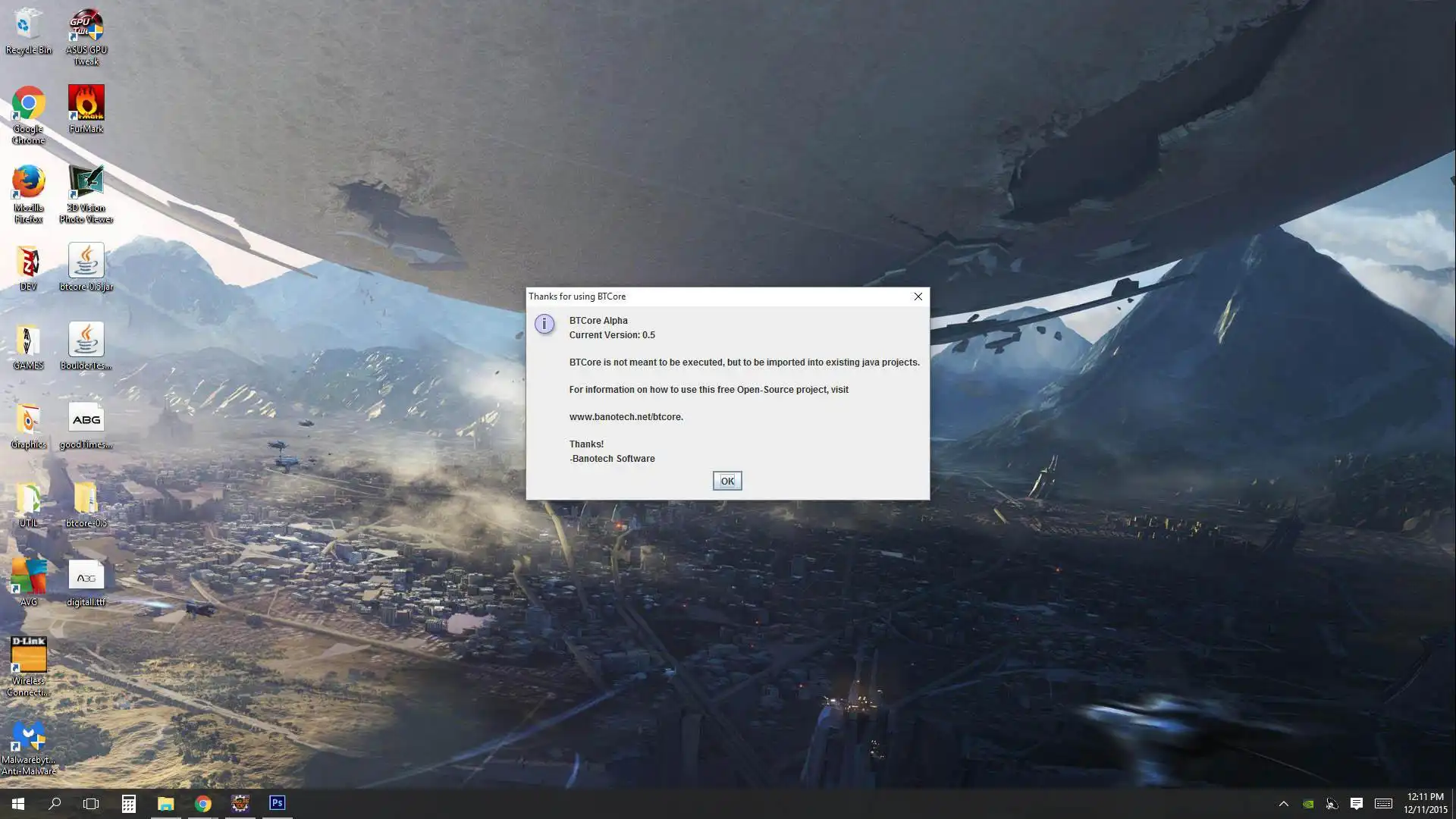Open Chrome browser from taskbar

coord(203,803)
